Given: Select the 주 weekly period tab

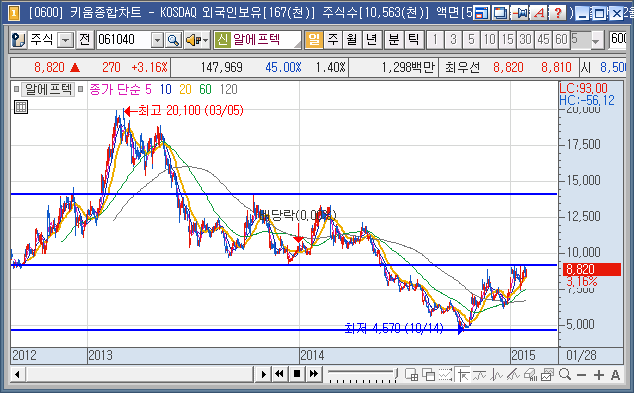Looking at the screenshot, I should click(x=333, y=39).
